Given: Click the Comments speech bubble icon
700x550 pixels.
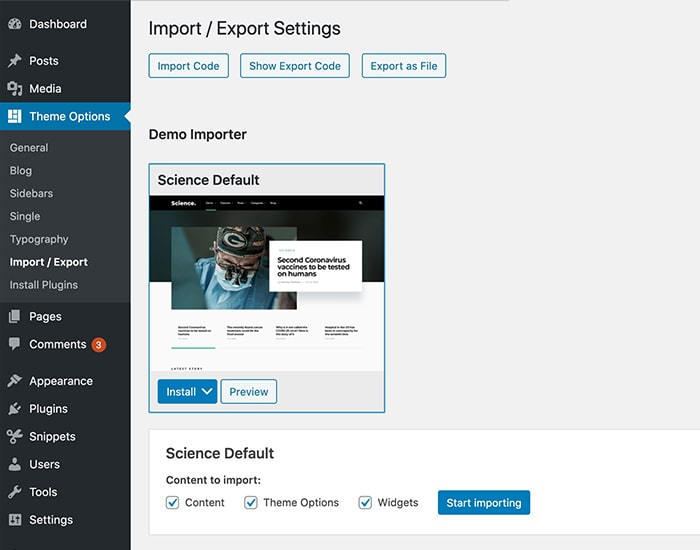Looking at the screenshot, I should click(15, 344).
